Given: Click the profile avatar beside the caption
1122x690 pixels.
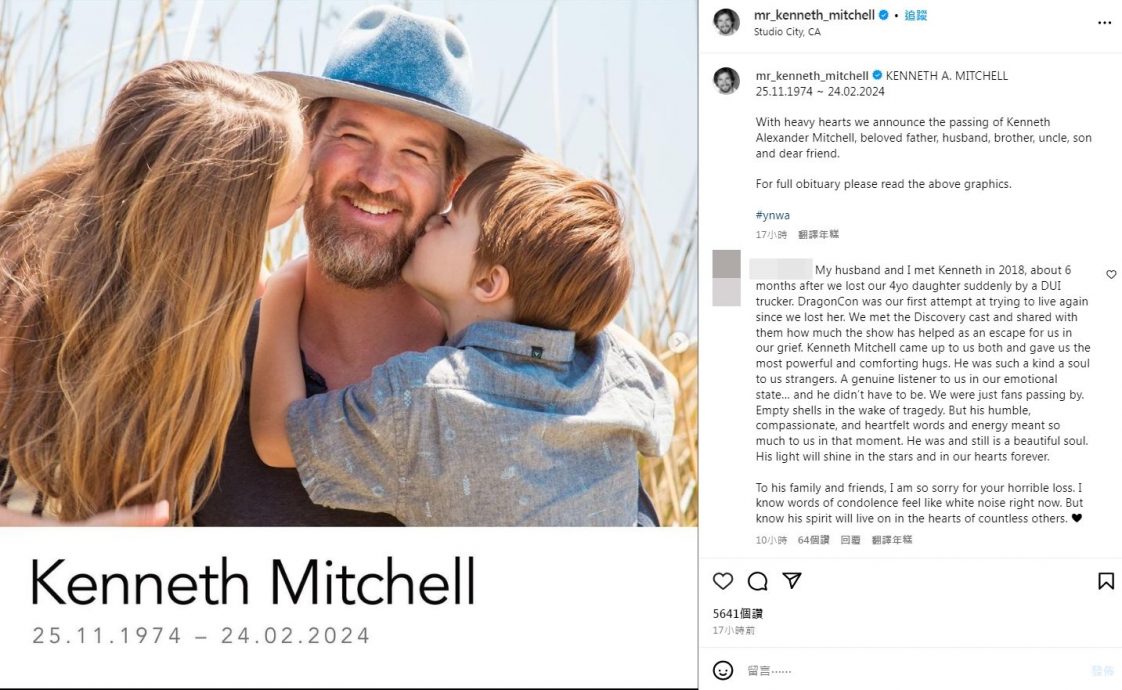Looking at the screenshot, I should click(x=727, y=81).
